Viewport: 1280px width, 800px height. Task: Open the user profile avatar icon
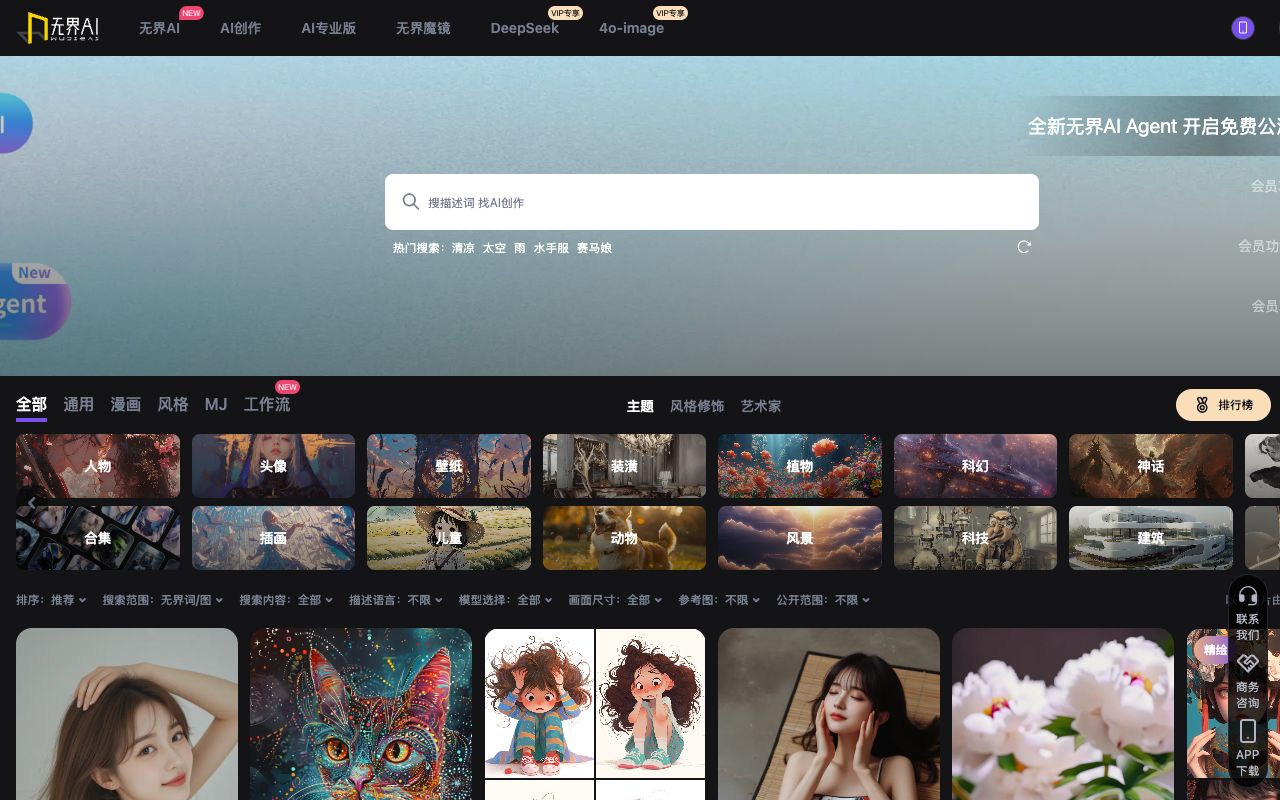tap(1242, 28)
